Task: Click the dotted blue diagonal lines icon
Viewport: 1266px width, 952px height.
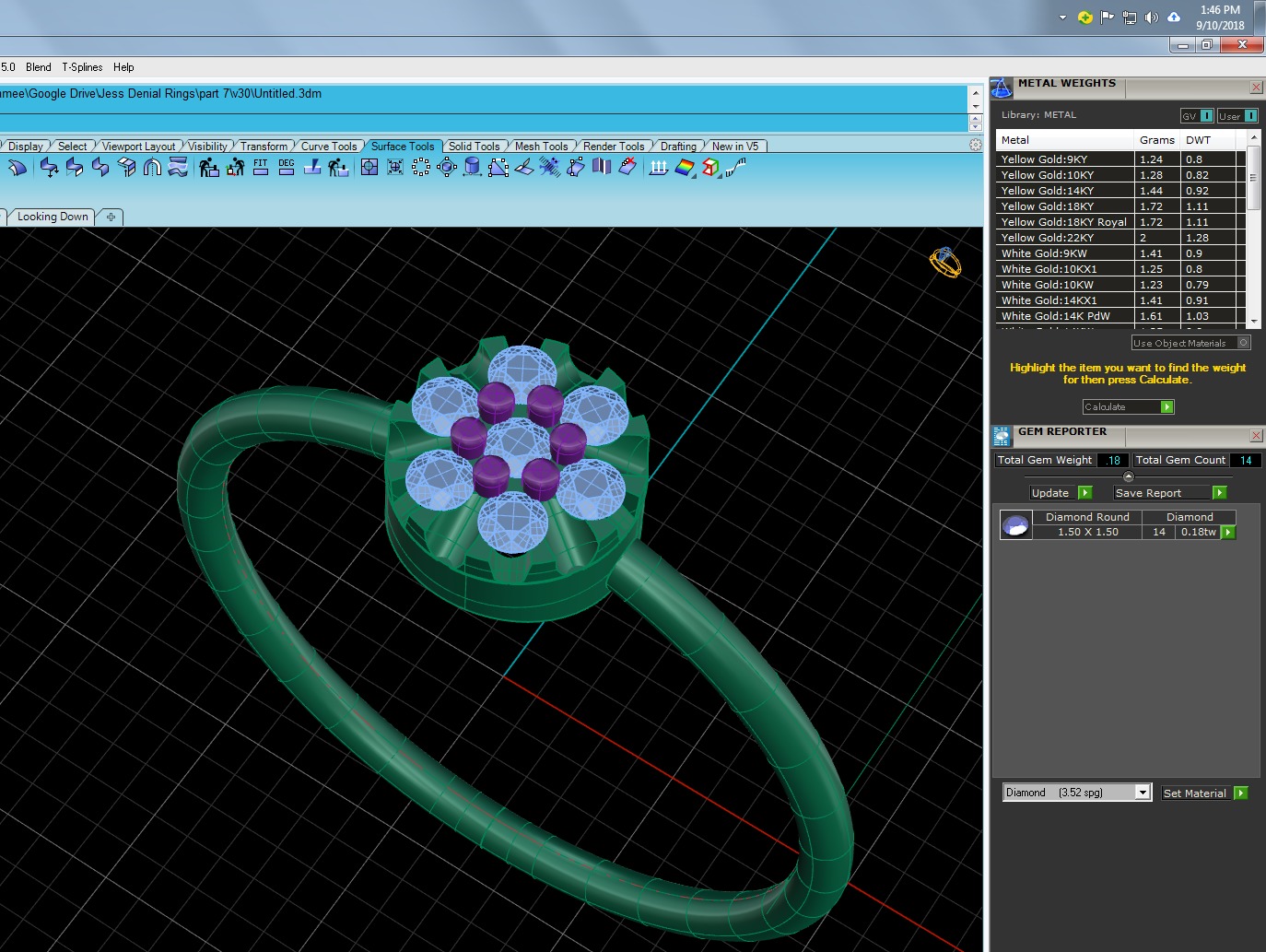Action: (x=550, y=167)
